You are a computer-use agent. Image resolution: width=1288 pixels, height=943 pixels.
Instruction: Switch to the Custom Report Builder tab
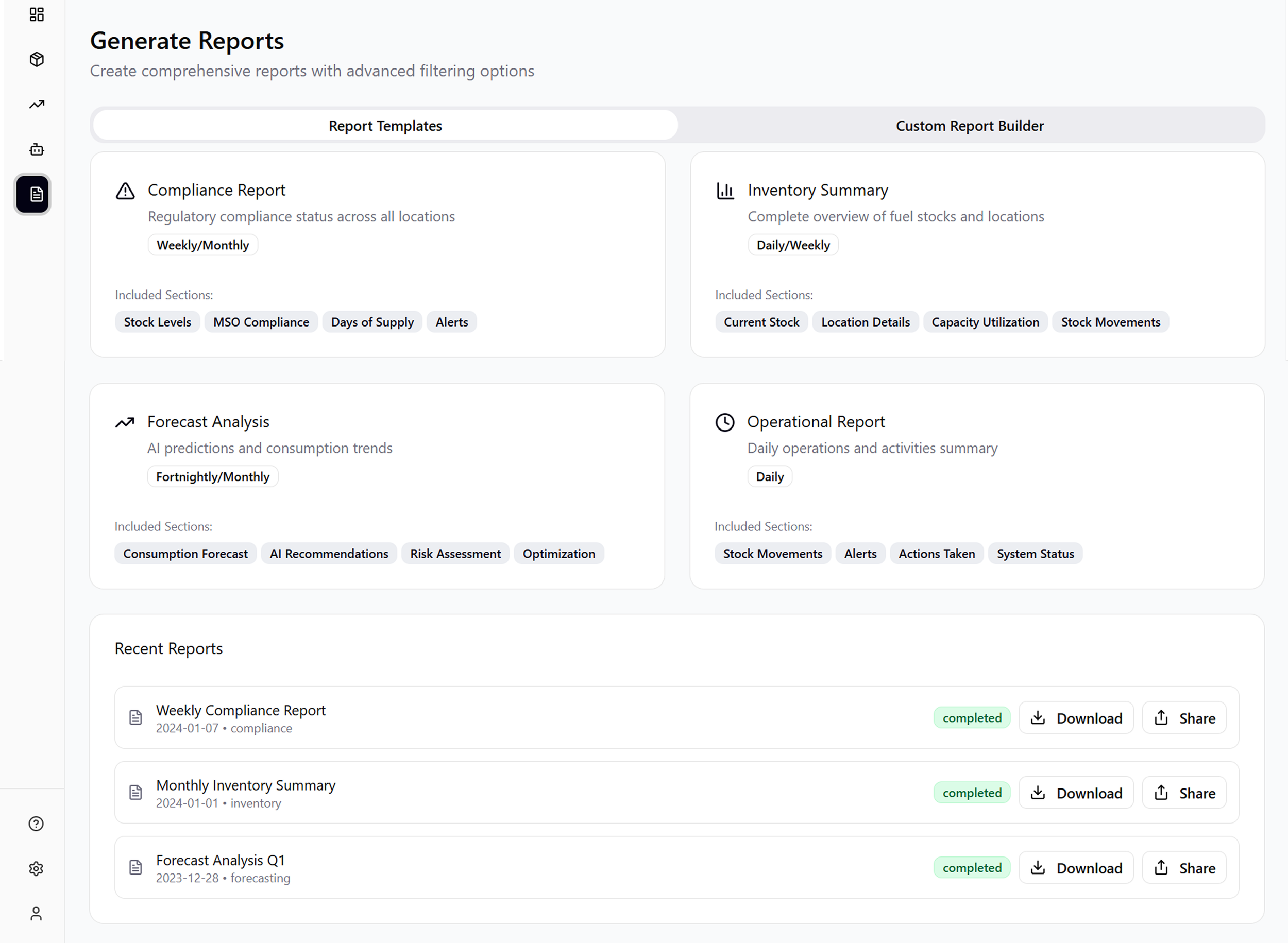coord(970,126)
